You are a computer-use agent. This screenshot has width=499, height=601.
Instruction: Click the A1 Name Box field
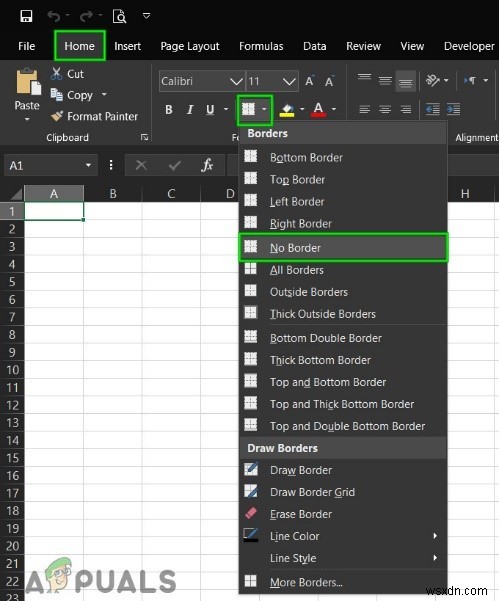click(x=44, y=166)
